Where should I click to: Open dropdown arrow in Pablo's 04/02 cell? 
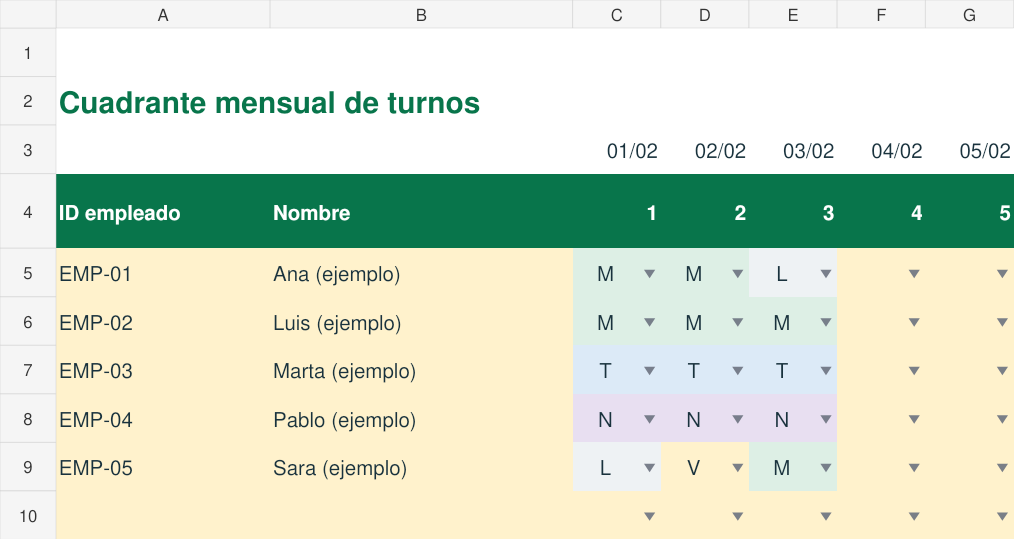coord(914,419)
